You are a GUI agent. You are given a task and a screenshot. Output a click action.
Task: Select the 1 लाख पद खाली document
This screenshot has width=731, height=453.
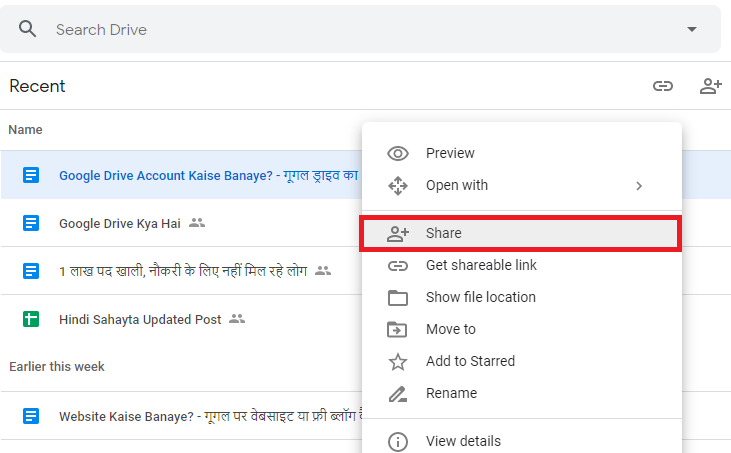tap(181, 271)
